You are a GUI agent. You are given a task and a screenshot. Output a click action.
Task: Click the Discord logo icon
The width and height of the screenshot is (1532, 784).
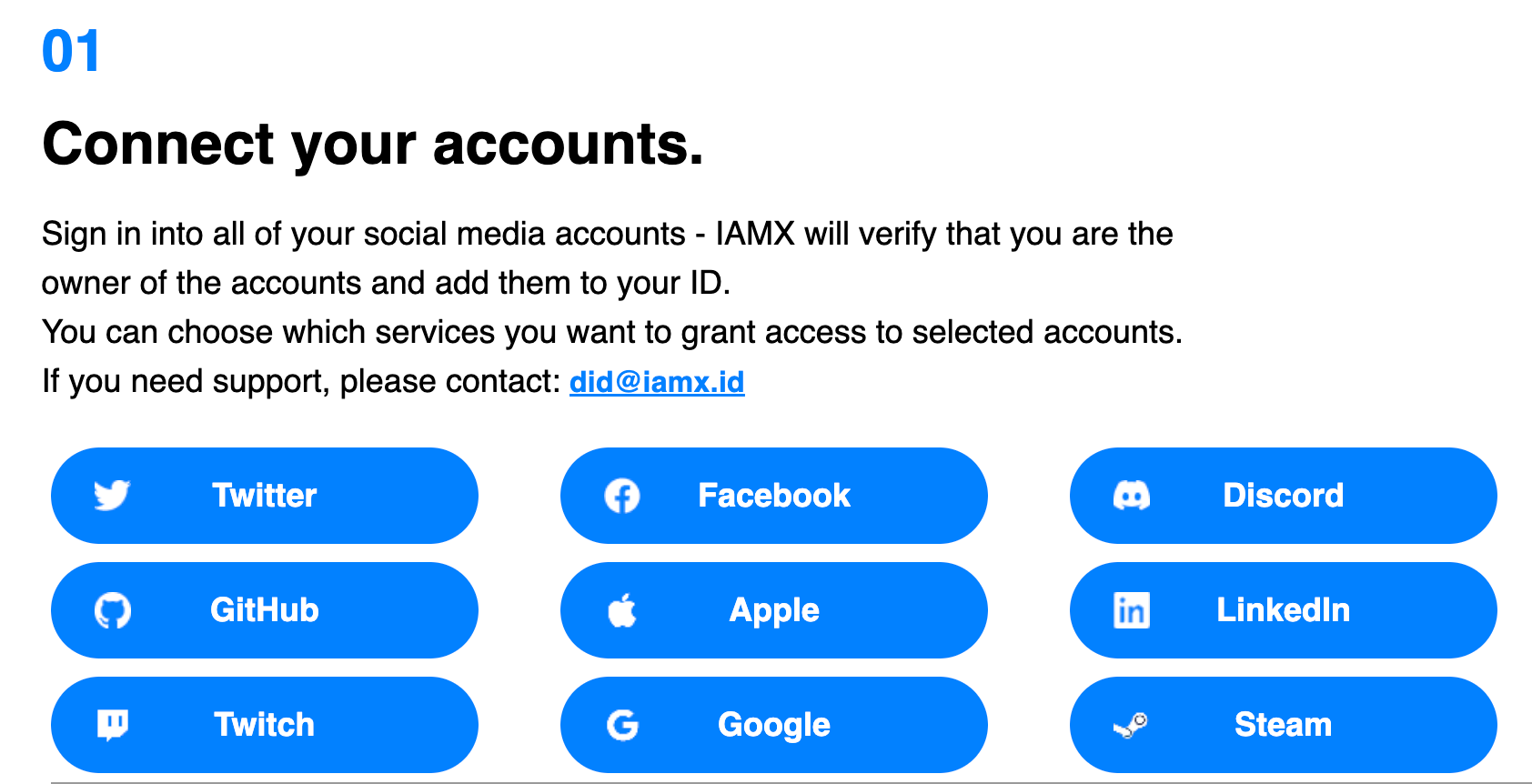point(1132,496)
